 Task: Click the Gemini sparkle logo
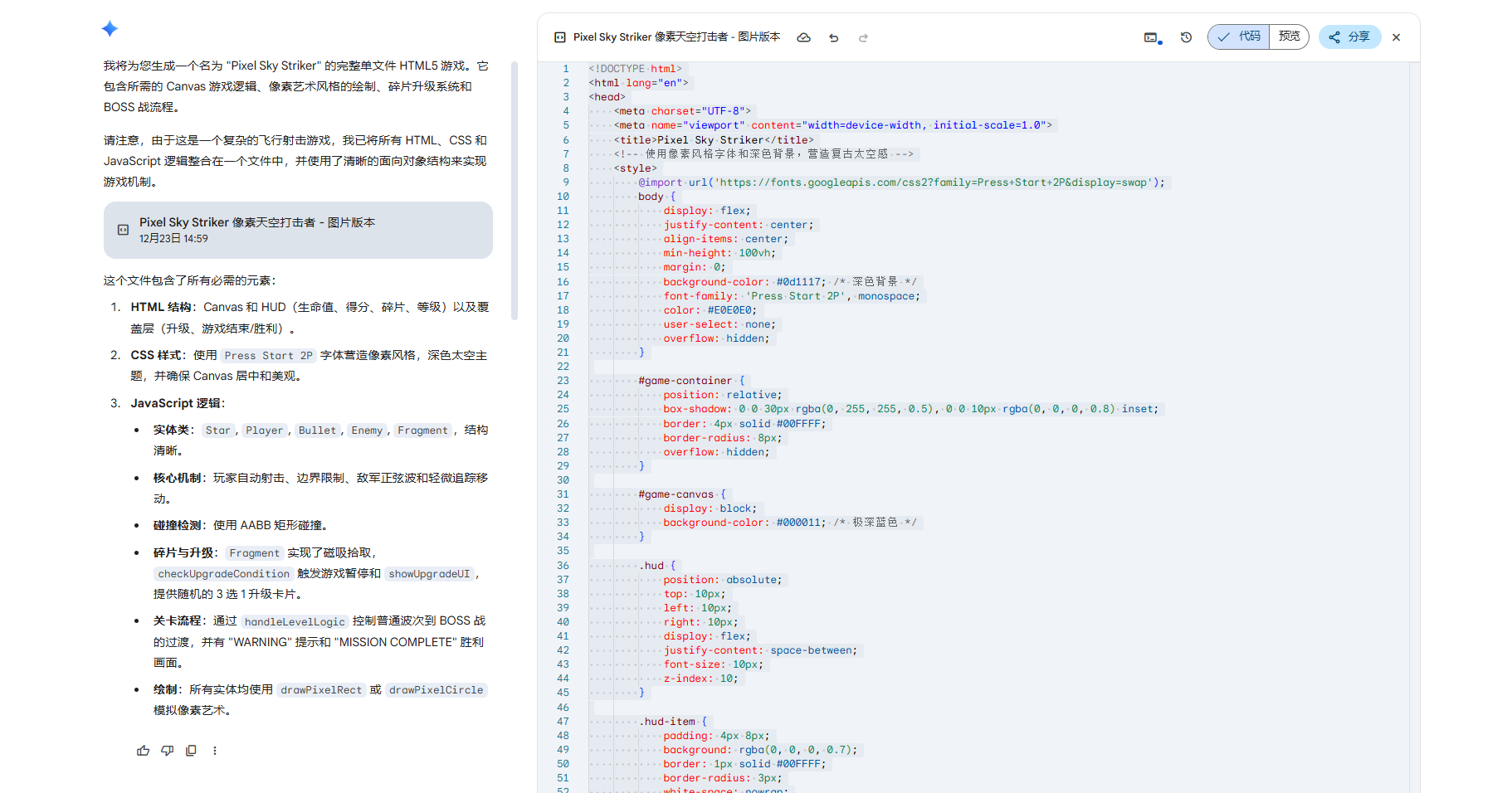point(110,29)
